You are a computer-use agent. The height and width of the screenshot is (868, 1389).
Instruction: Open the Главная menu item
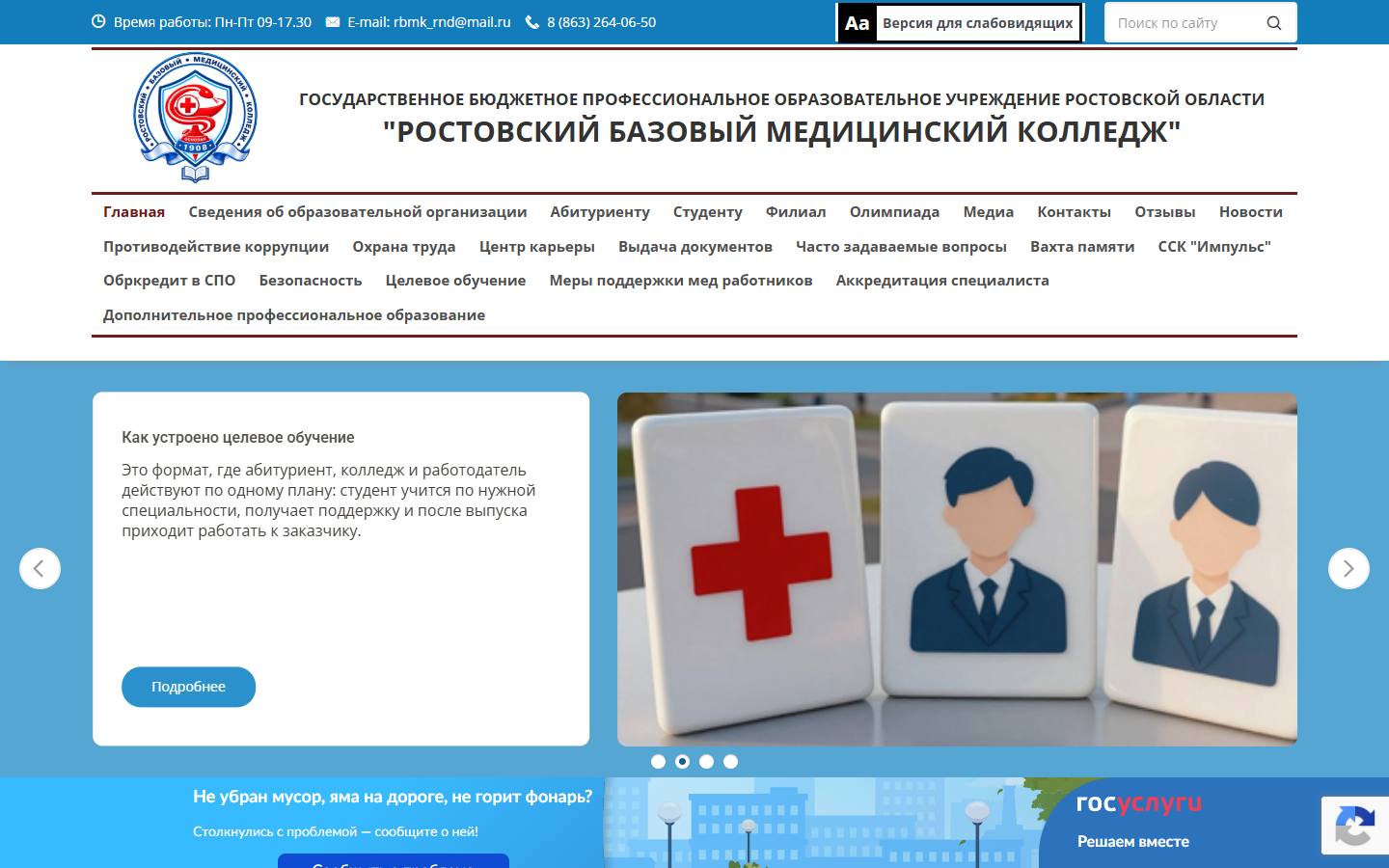coord(134,212)
